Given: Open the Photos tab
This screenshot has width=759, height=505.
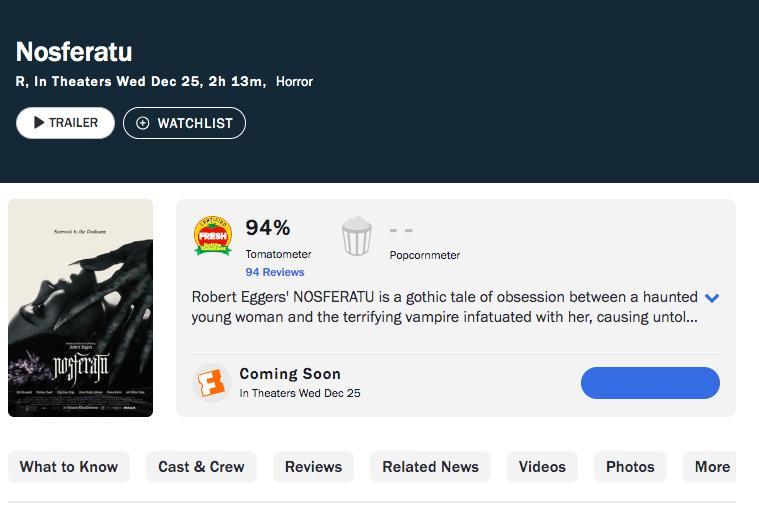Looking at the screenshot, I should point(630,467).
